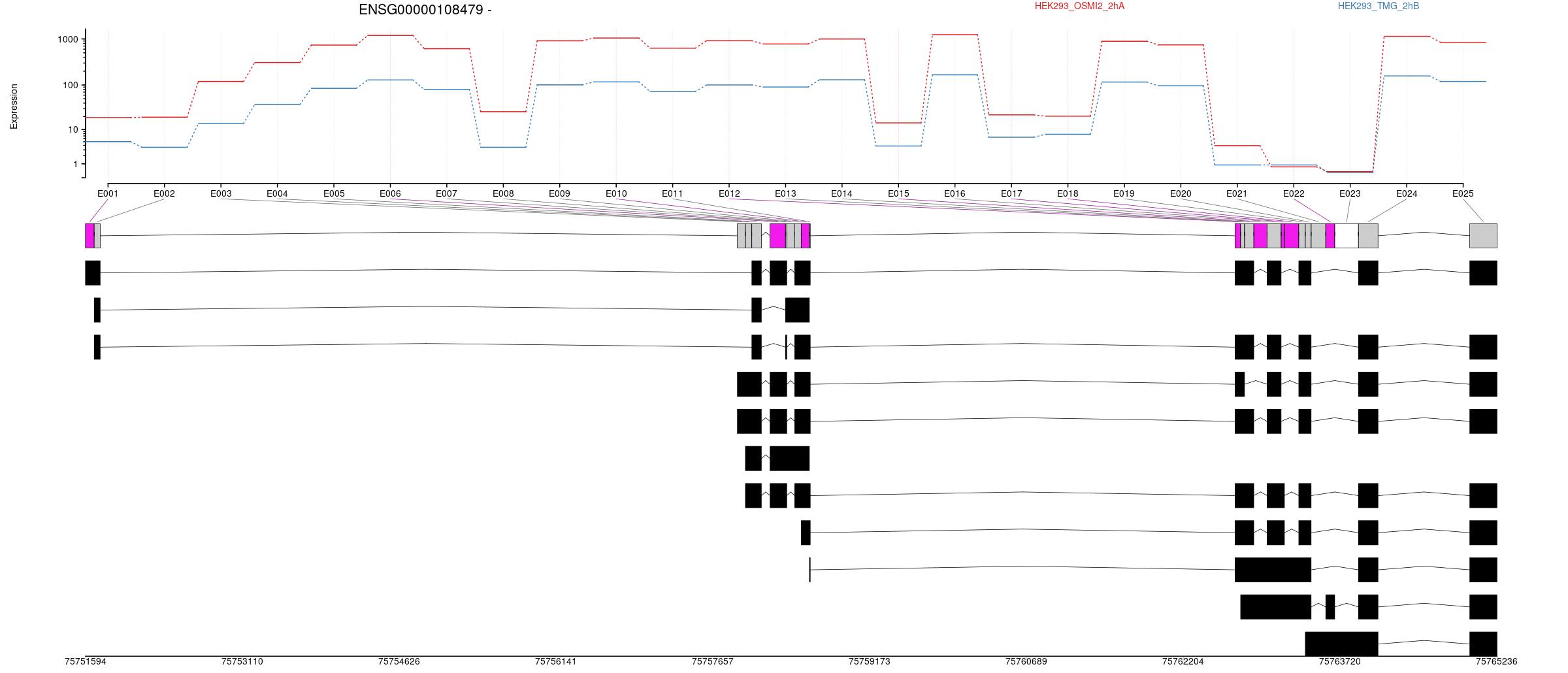The height and width of the screenshot is (673, 1568).
Task: Click the gene title ENSG00000108479 -
Action: click(425, 10)
